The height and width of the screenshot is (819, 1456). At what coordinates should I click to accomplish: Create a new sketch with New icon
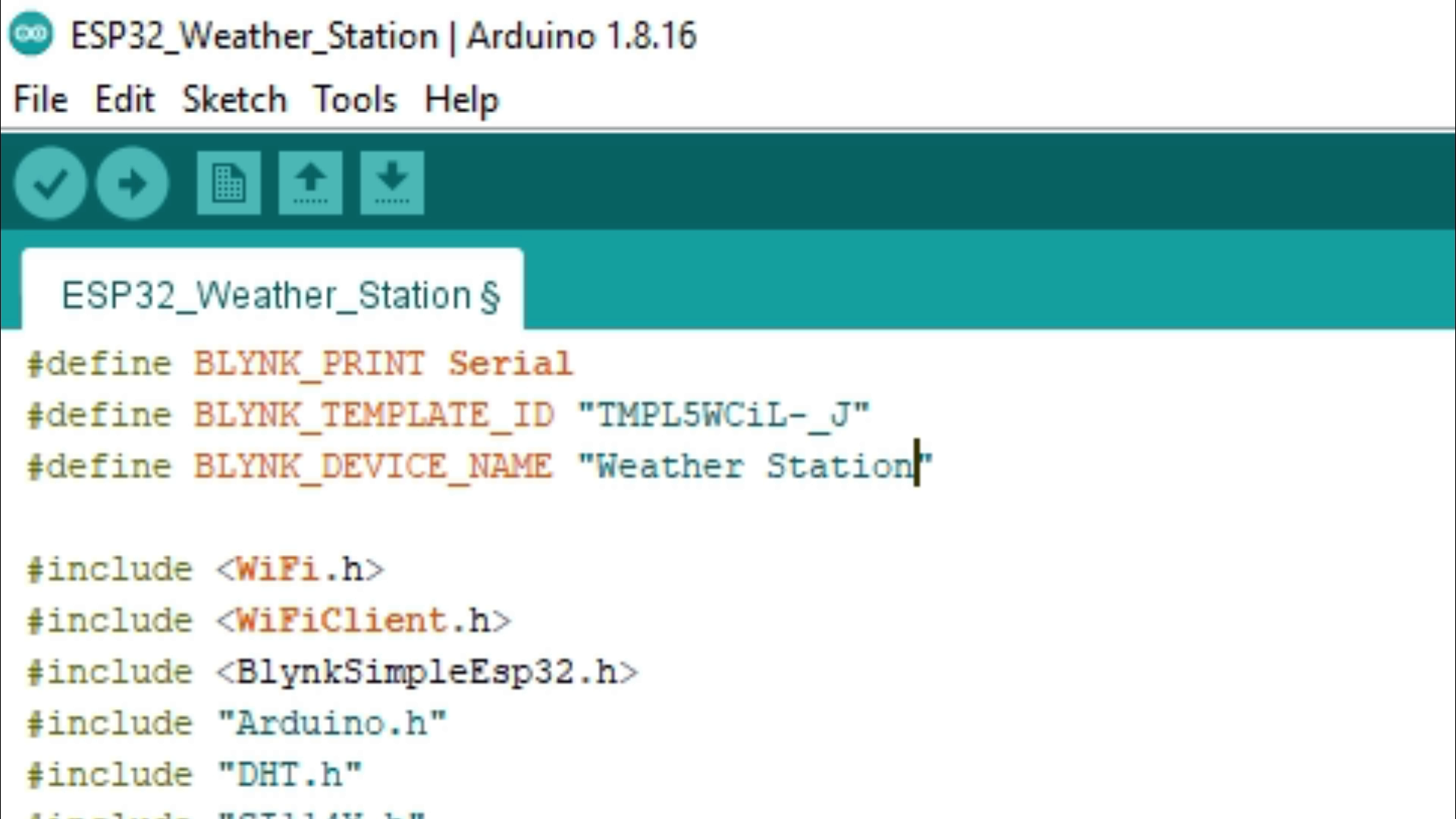(228, 183)
